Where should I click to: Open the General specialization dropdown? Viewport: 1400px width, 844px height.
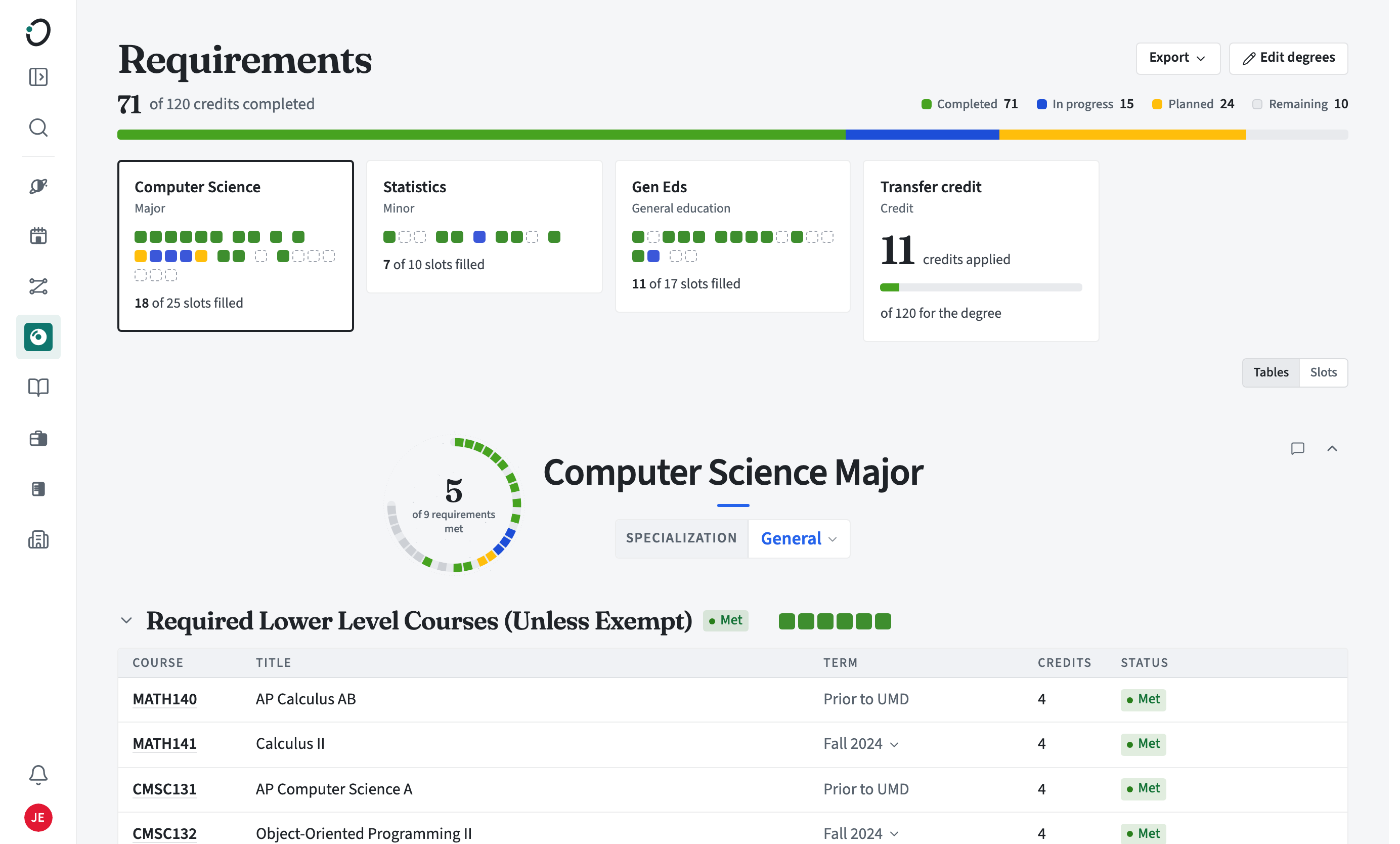pos(799,538)
